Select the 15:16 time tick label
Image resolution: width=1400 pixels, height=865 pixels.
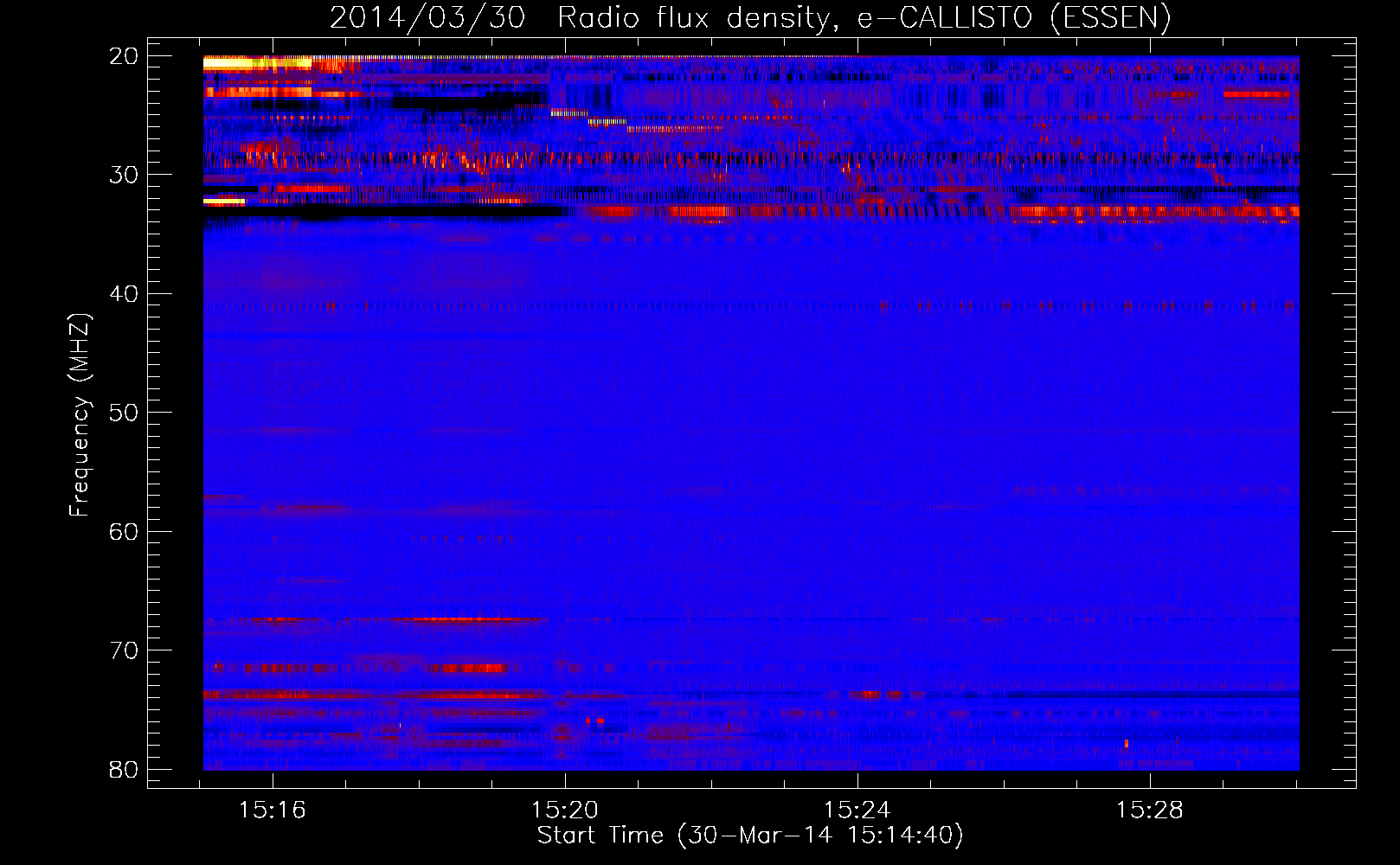click(x=273, y=811)
